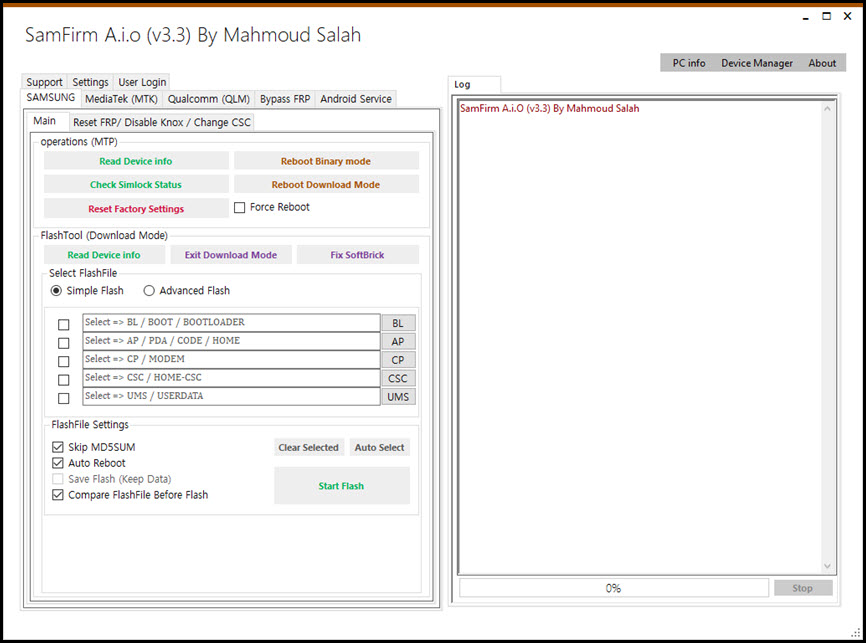Click Exit Download Mode button

(231, 255)
